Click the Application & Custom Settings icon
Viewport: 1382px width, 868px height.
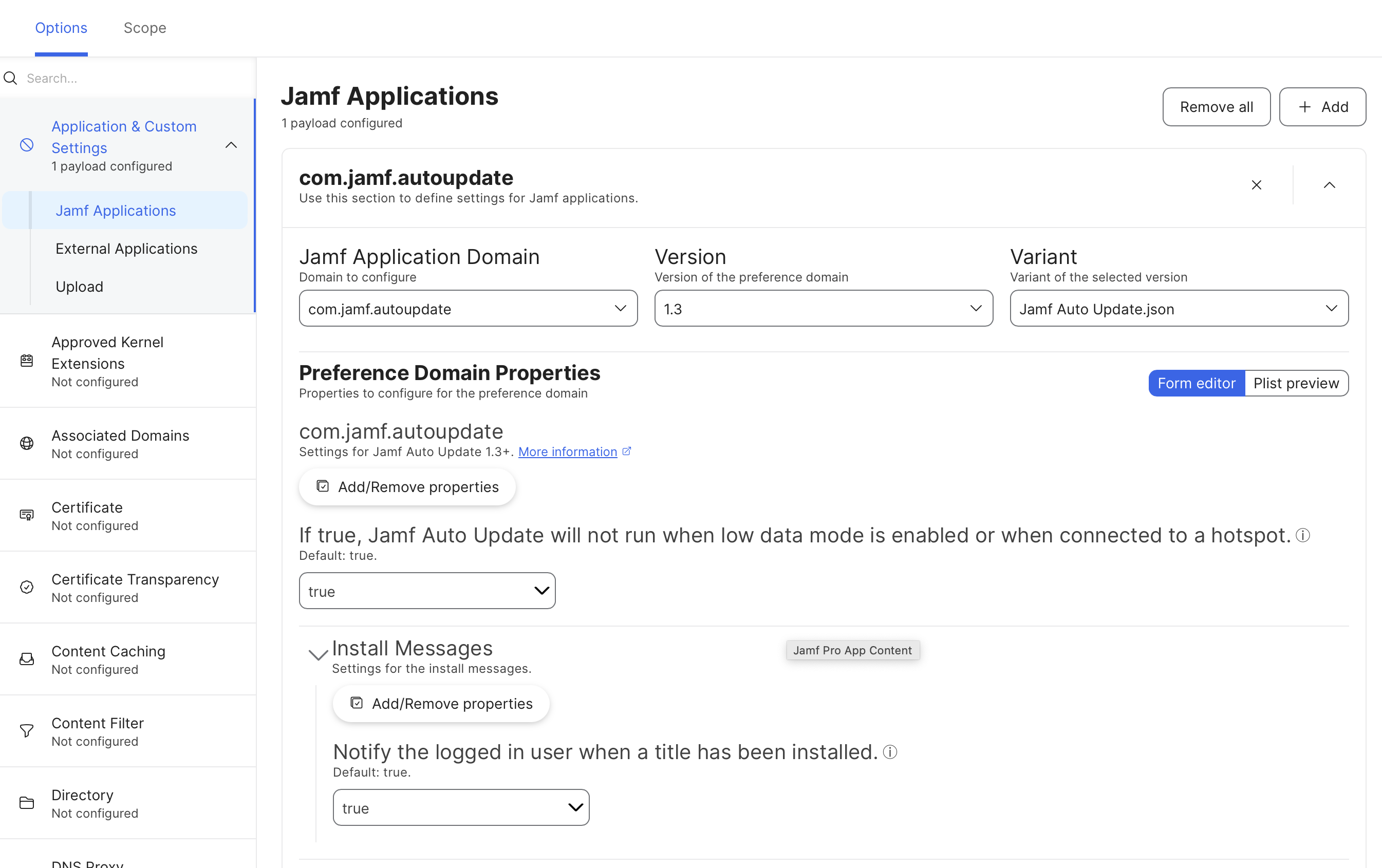26,145
